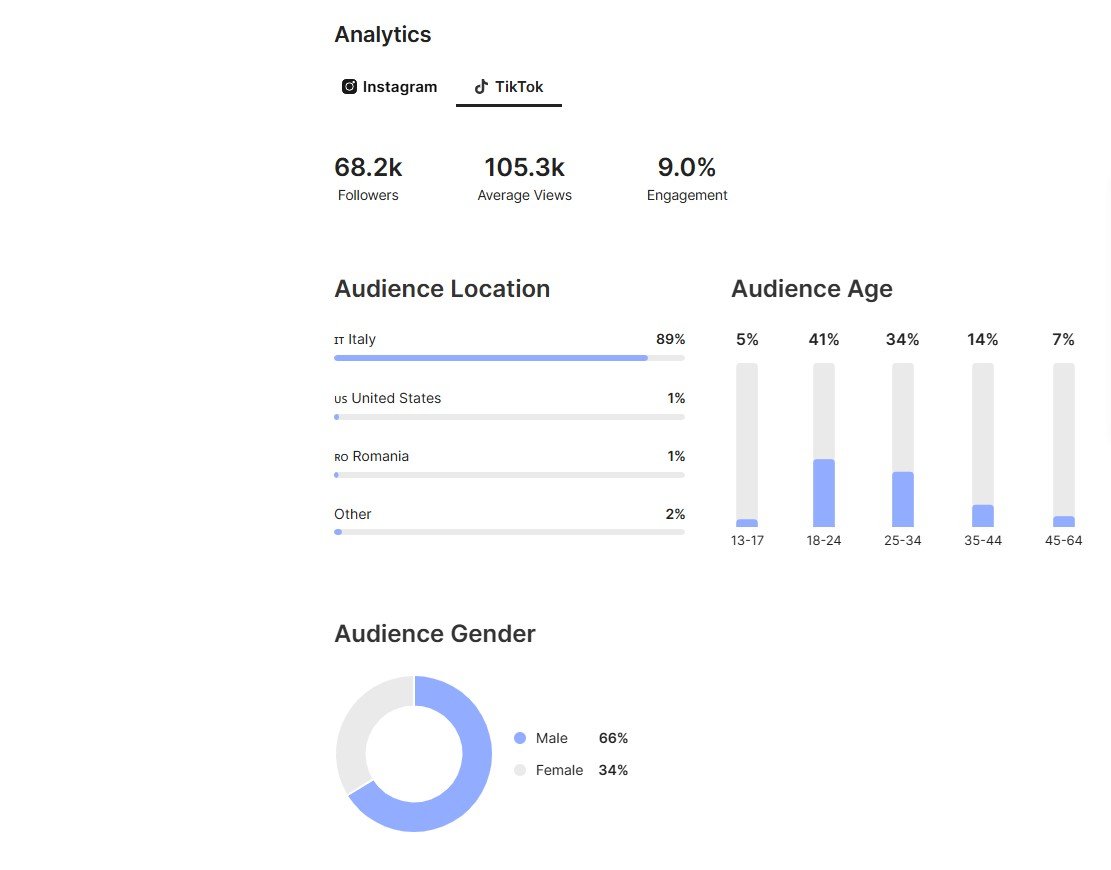1111x870 pixels.
Task: Click the Analytics heading
Action: (x=383, y=34)
